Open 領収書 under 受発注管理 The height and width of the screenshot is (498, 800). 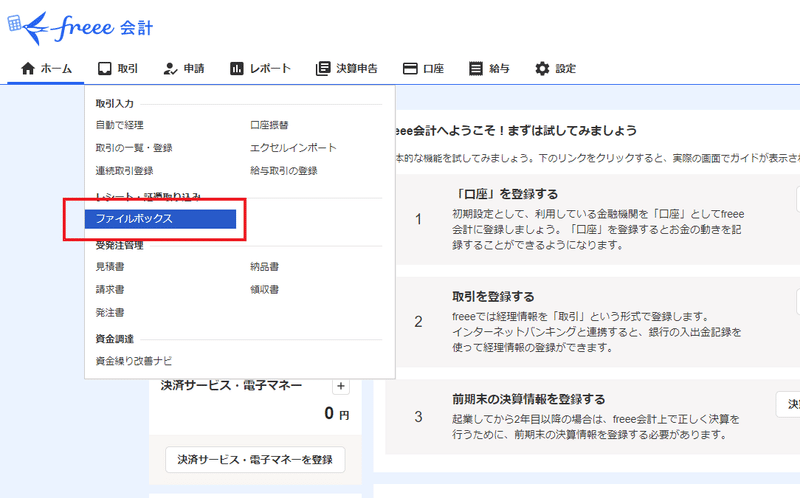point(264,290)
